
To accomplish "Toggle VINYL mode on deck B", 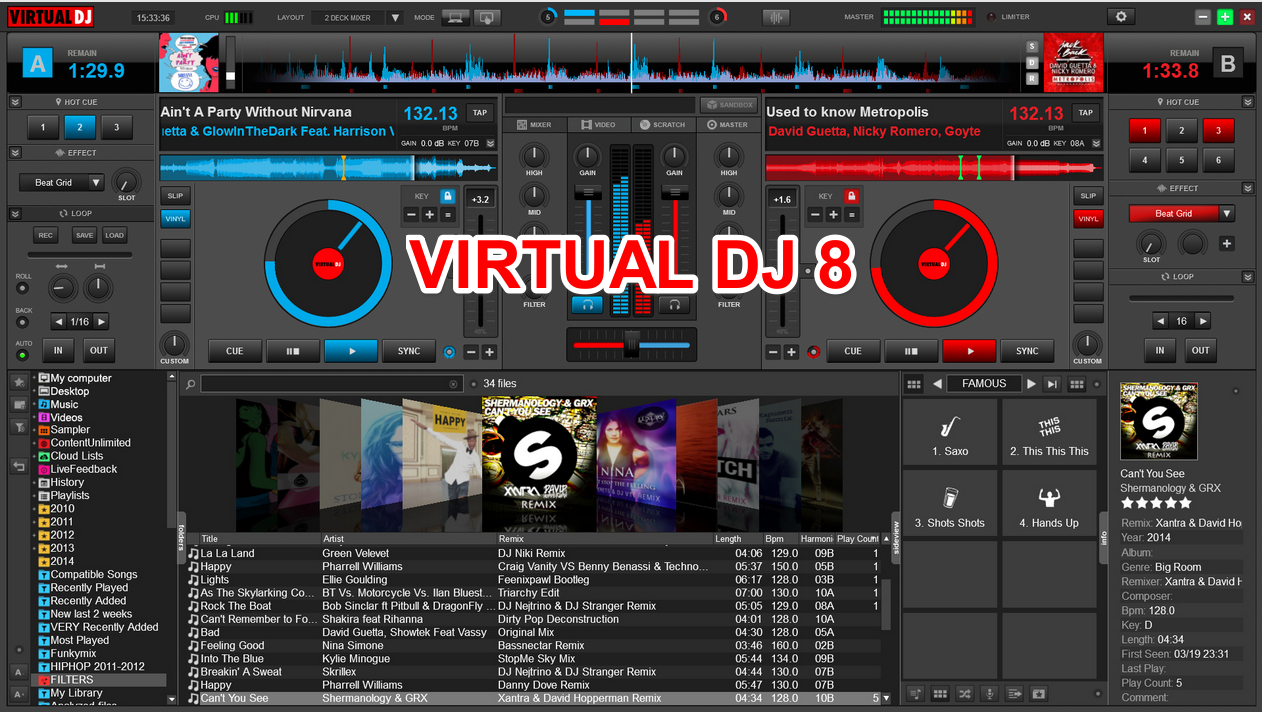I will click(x=1088, y=218).
